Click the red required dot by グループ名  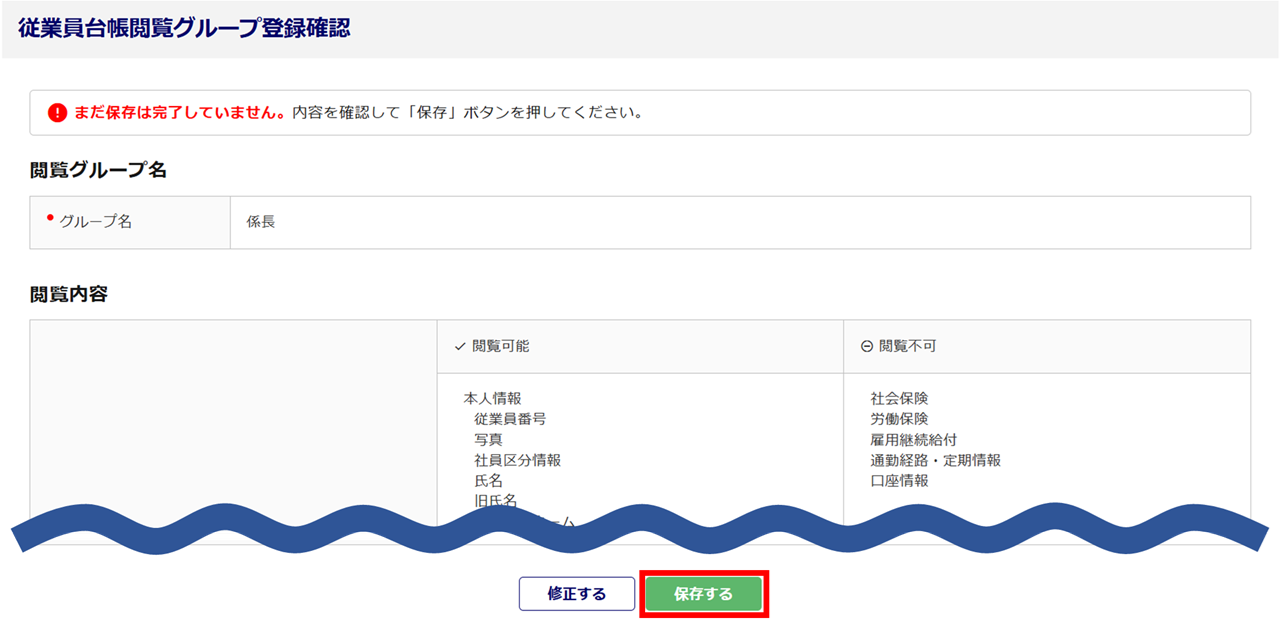click(50, 217)
